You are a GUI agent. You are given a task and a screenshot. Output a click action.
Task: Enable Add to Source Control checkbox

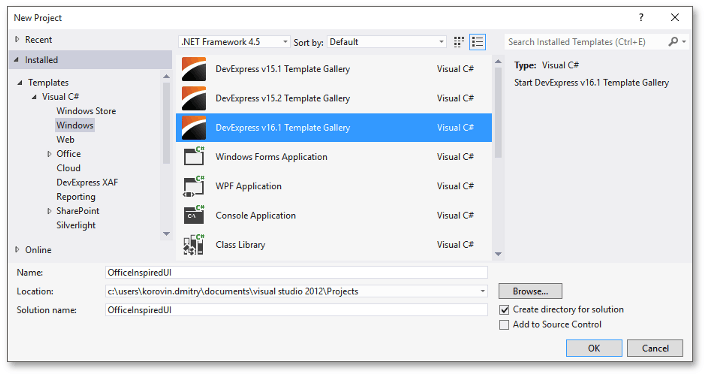[x=504, y=325]
